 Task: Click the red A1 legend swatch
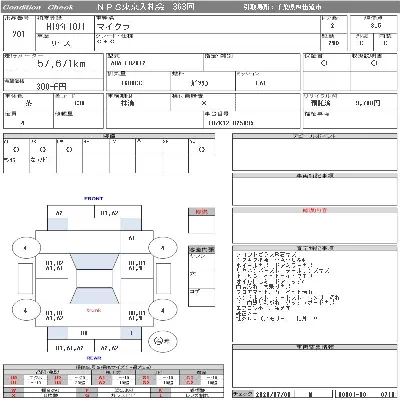coord(102,378)
